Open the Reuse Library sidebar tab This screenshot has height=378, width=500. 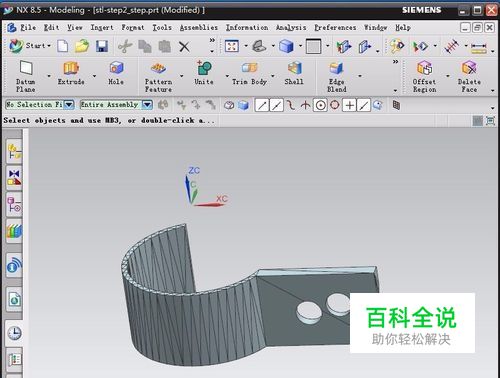[14, 231]
